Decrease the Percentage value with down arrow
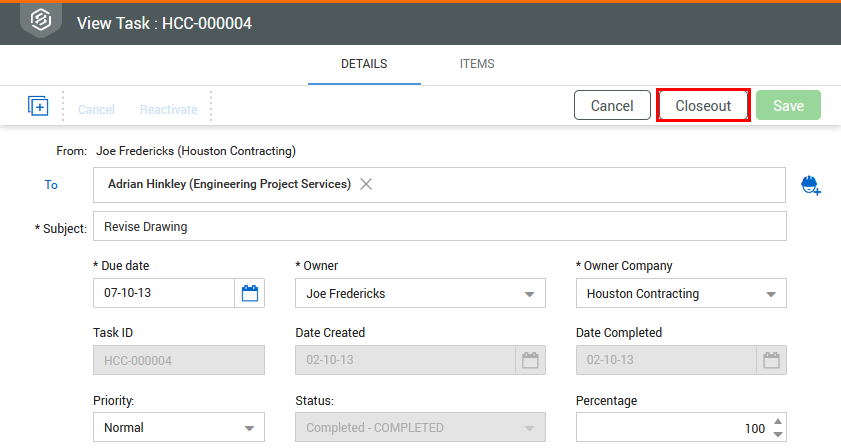Screen dimensions: 841x448 (777, 435)
